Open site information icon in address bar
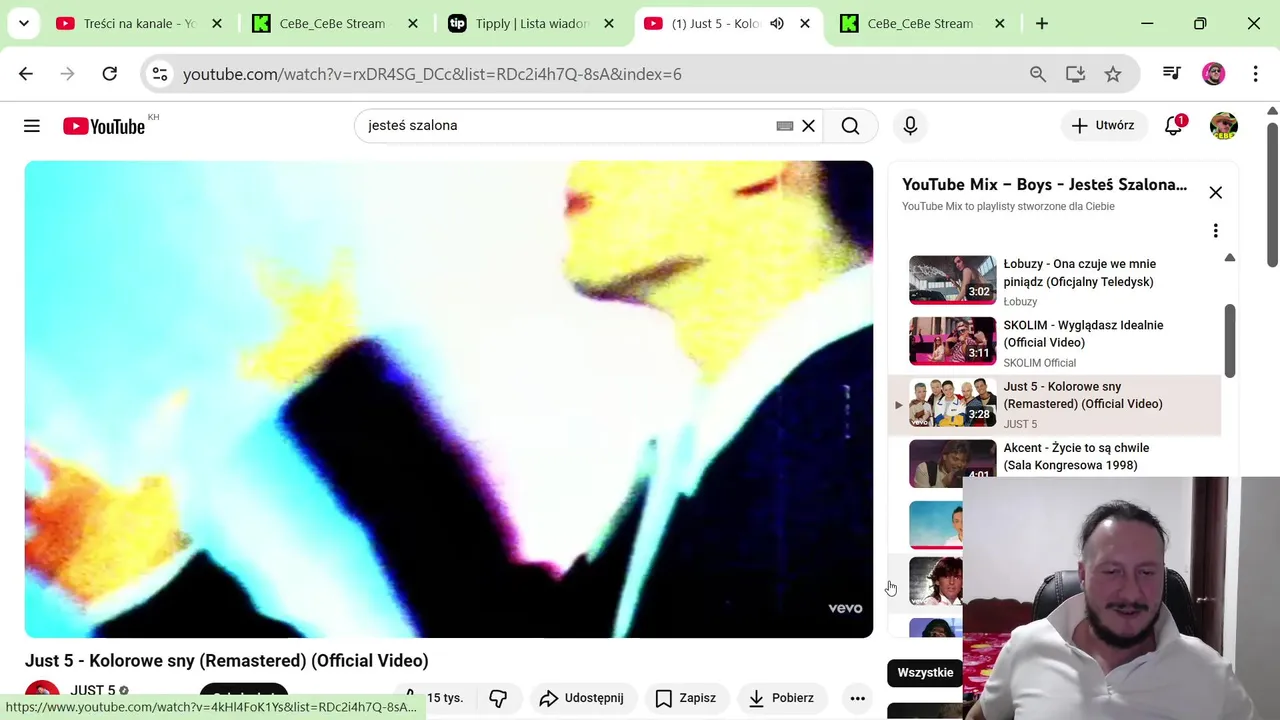 pos(160,73)
